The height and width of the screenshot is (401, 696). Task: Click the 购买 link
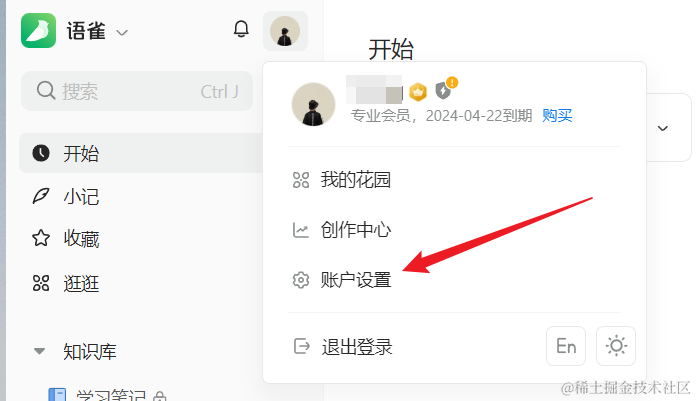(557, 116)
